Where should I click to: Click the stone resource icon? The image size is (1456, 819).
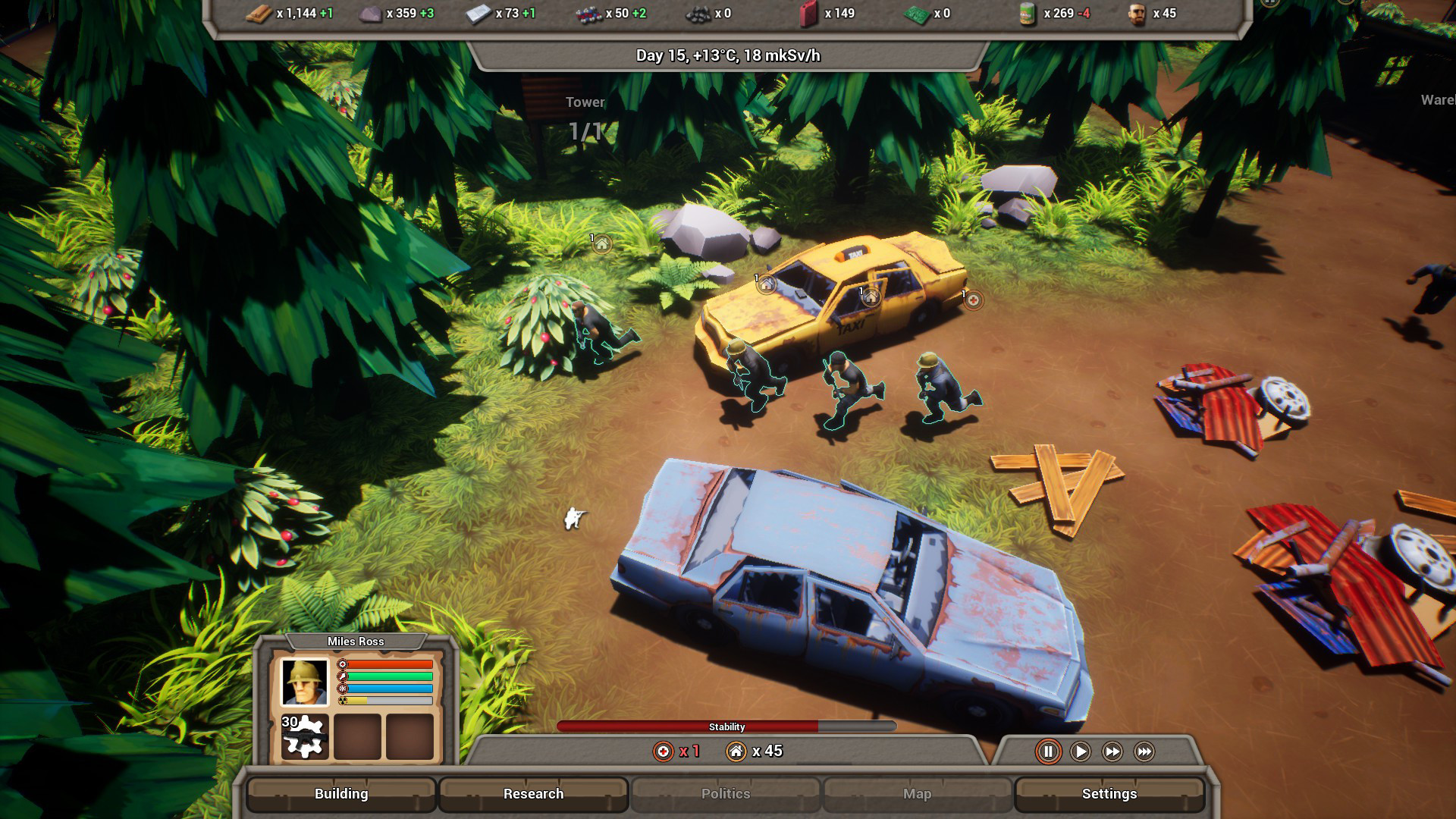[370, 14]
